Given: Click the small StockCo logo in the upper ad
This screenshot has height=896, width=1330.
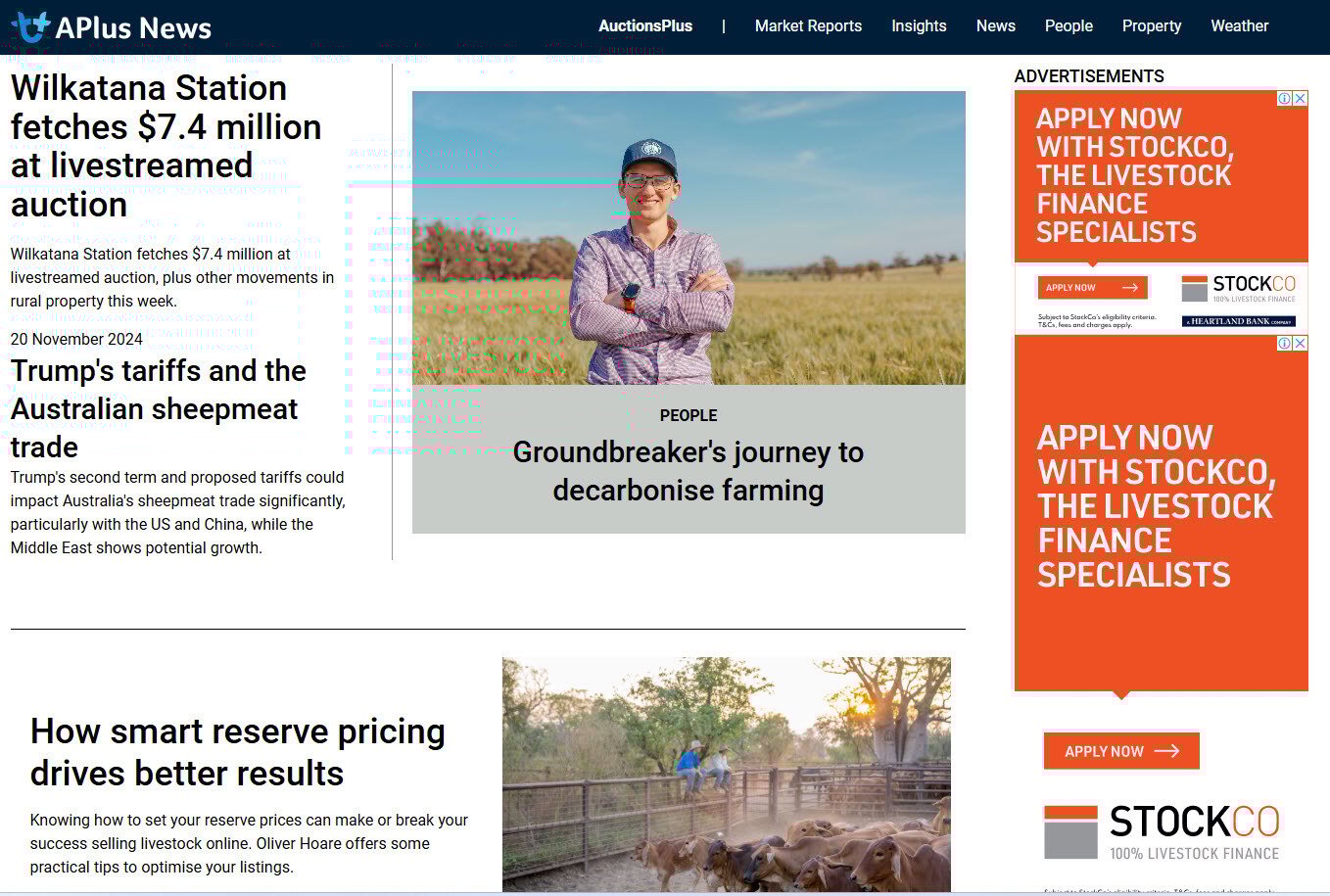Looking at the screenshot, I should coord(1238,288).
